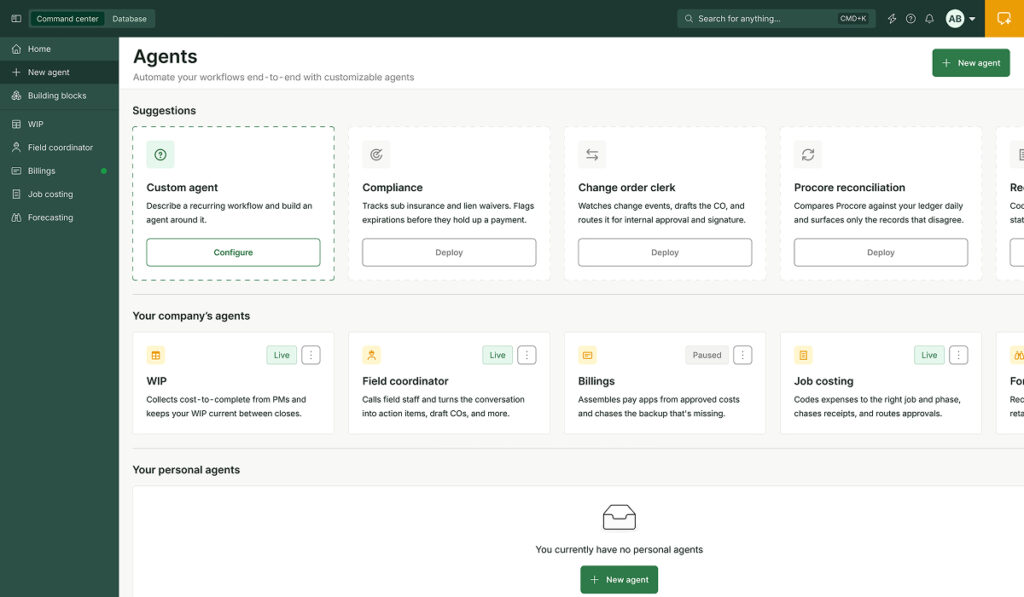
Task: Open the notifications bell
Action: point(929,19)
